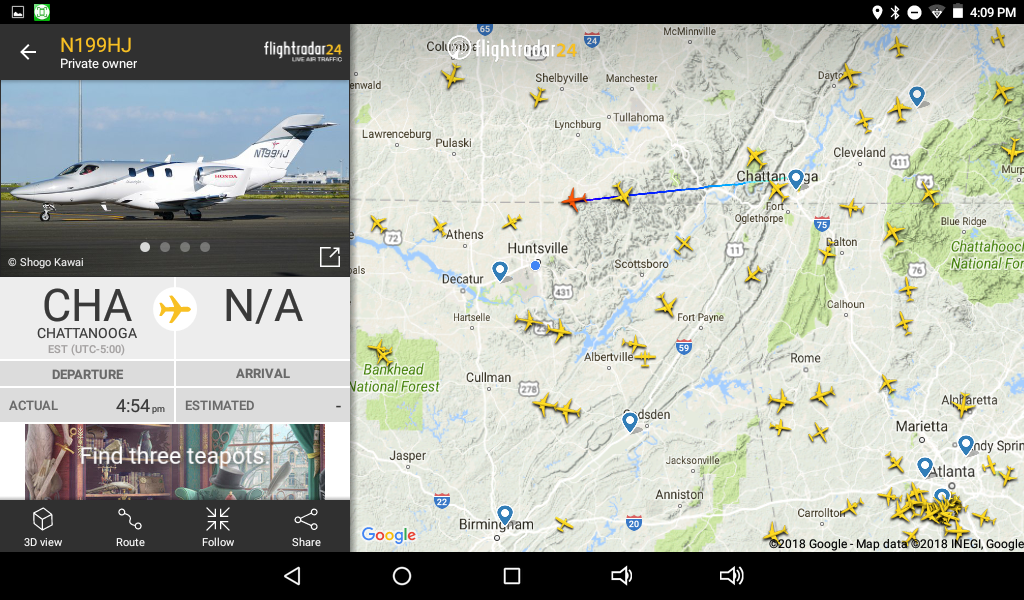This screenshot has height=600, width=1024.
Task: Tap the plane icon between CHA and N/A
Action: pyautogui.click(x=175, y=309)
